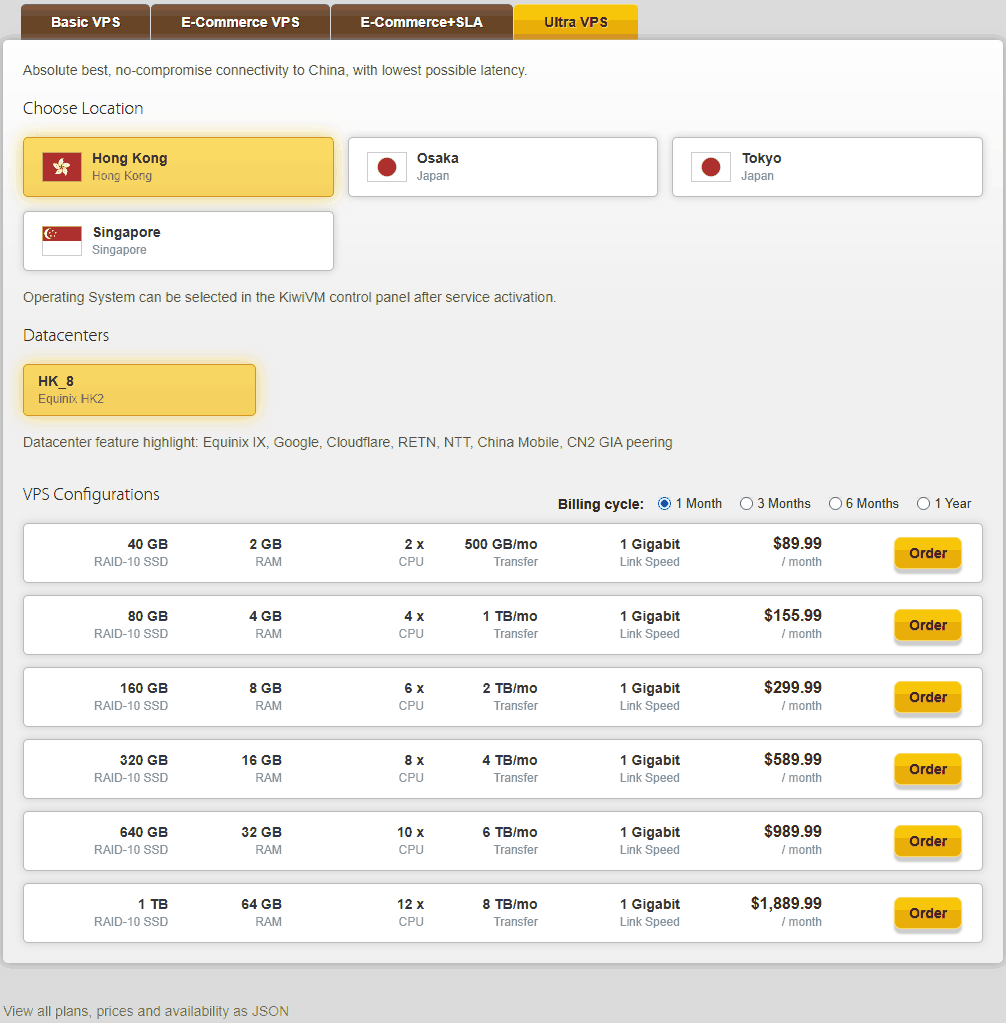Choose the Osaka location card
The width and height of the screenshot is (1006, 1023).
(x=502, y=167)
